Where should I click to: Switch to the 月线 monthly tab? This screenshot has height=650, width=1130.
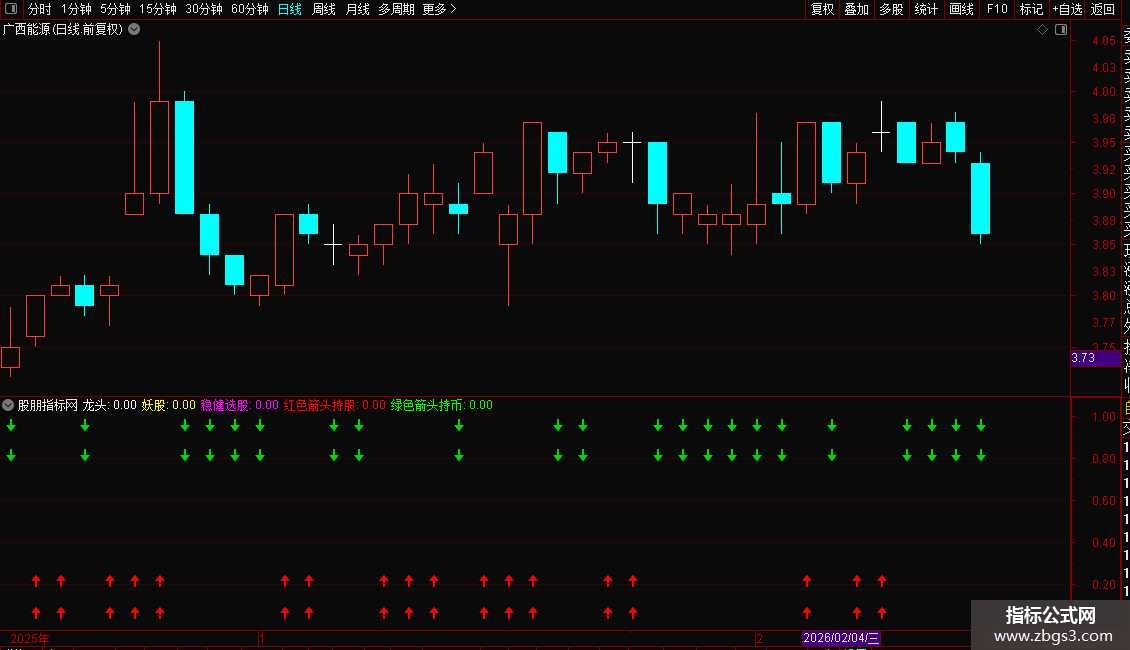point(357,9)
